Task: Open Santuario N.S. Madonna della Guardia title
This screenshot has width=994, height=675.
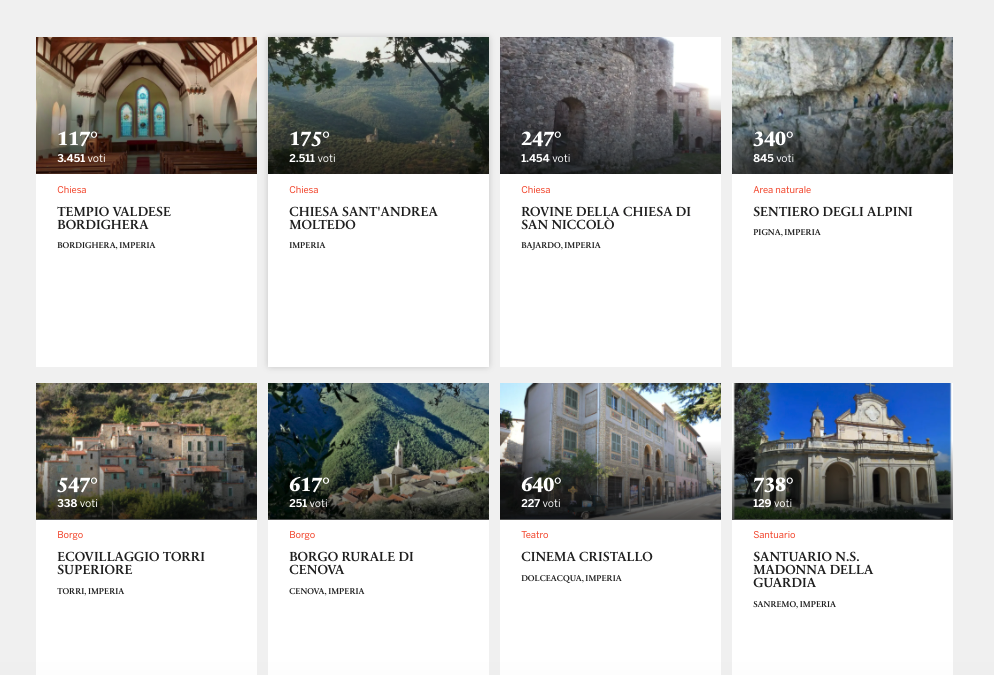Action: pos(813,569)
